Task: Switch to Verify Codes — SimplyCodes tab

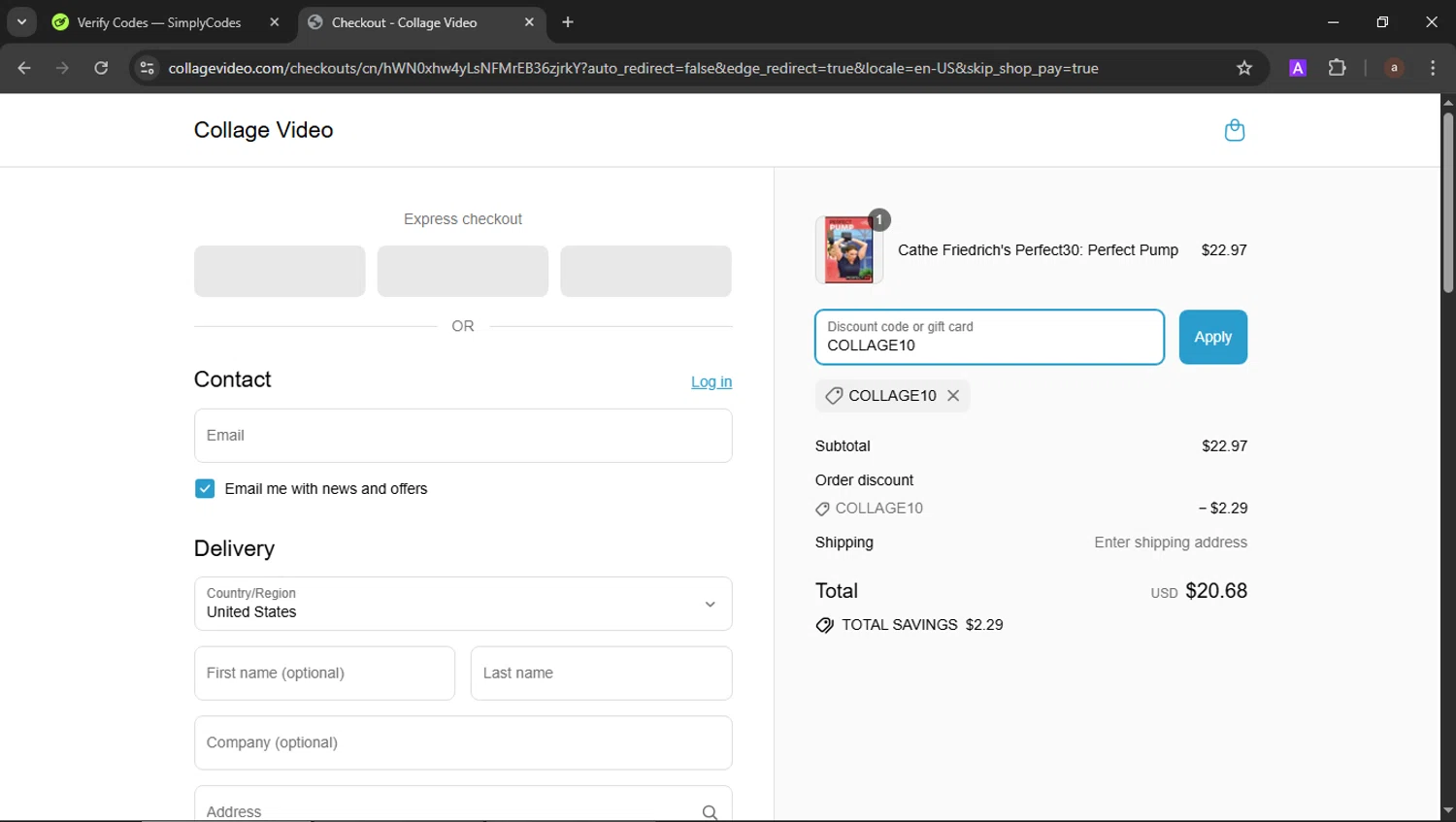Action: [159, 22]
